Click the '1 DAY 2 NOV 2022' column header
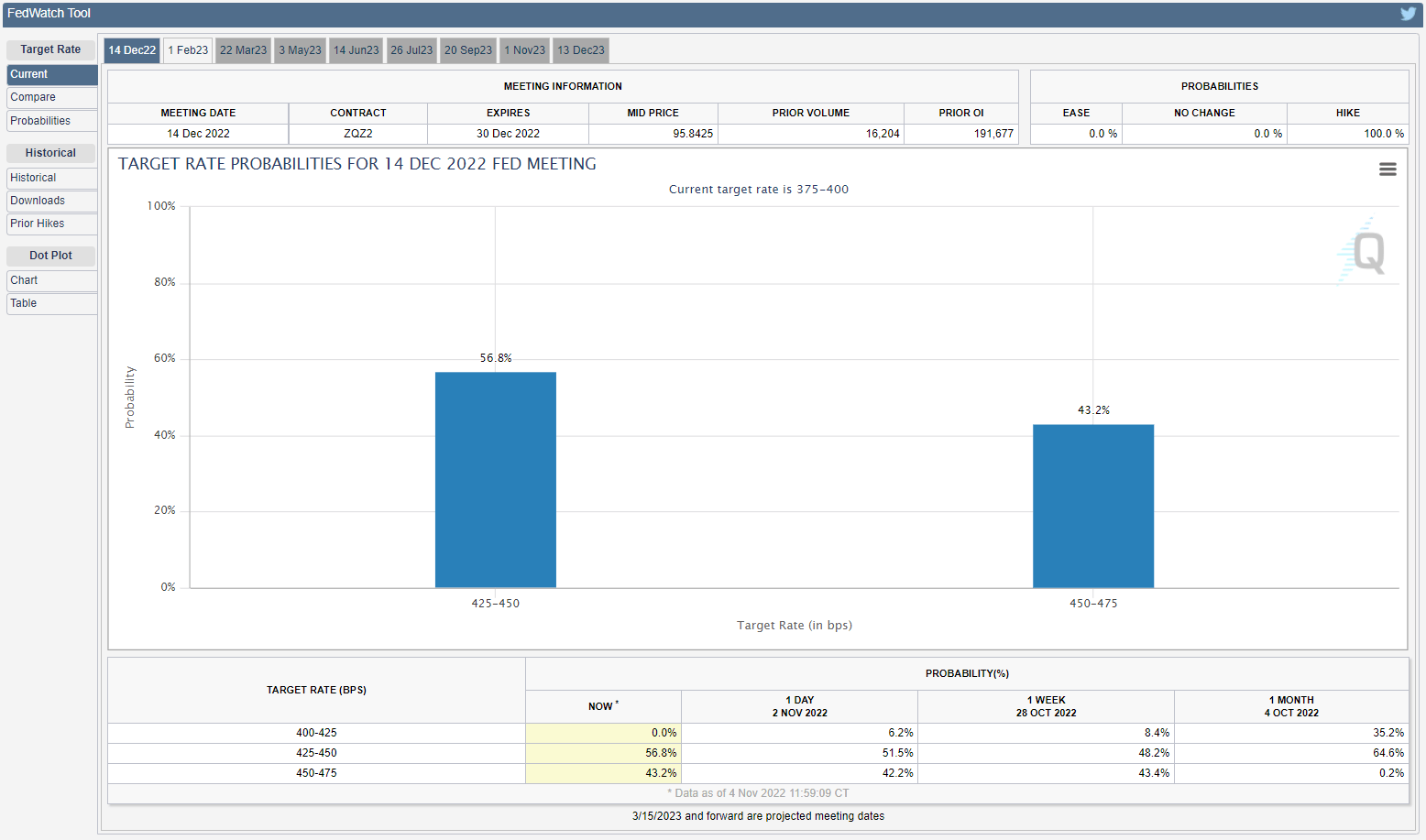1426x840 pixels. 799,706
